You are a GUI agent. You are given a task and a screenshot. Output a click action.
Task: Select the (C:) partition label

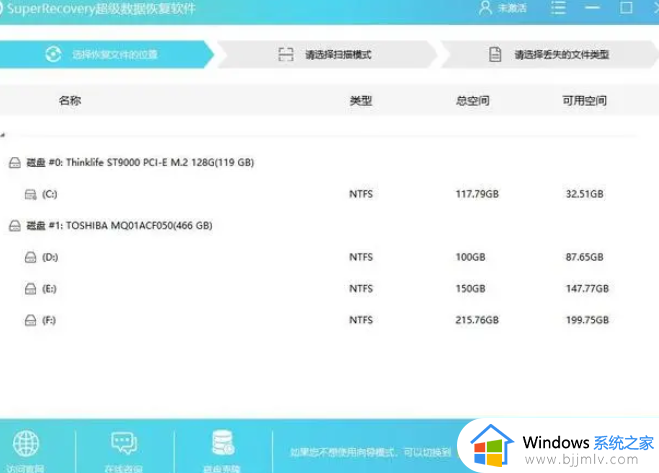[50, 194]
